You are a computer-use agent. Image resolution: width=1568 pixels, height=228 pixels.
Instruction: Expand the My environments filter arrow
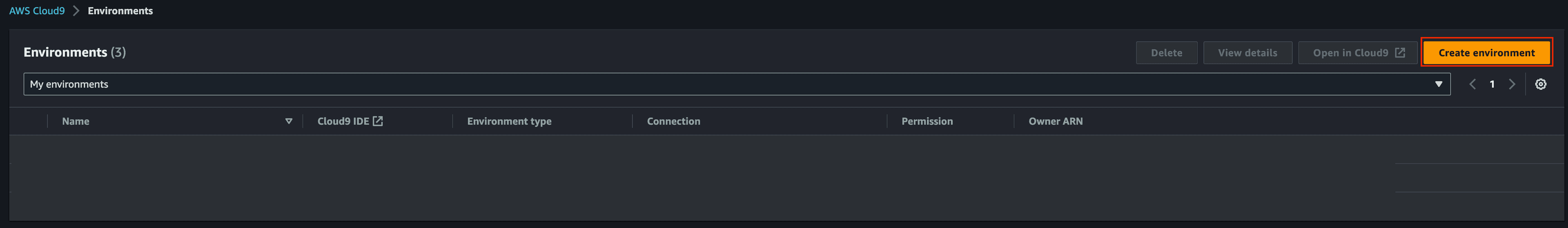[1438, 84]
